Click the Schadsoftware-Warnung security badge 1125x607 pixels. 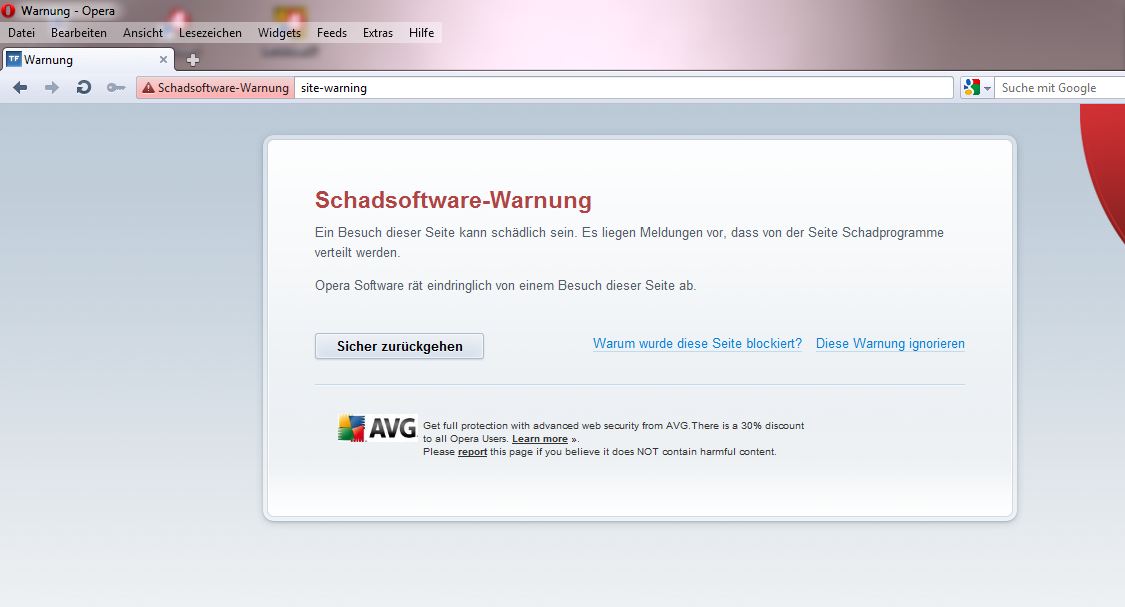pyautogui.click(x=215, y=88)
